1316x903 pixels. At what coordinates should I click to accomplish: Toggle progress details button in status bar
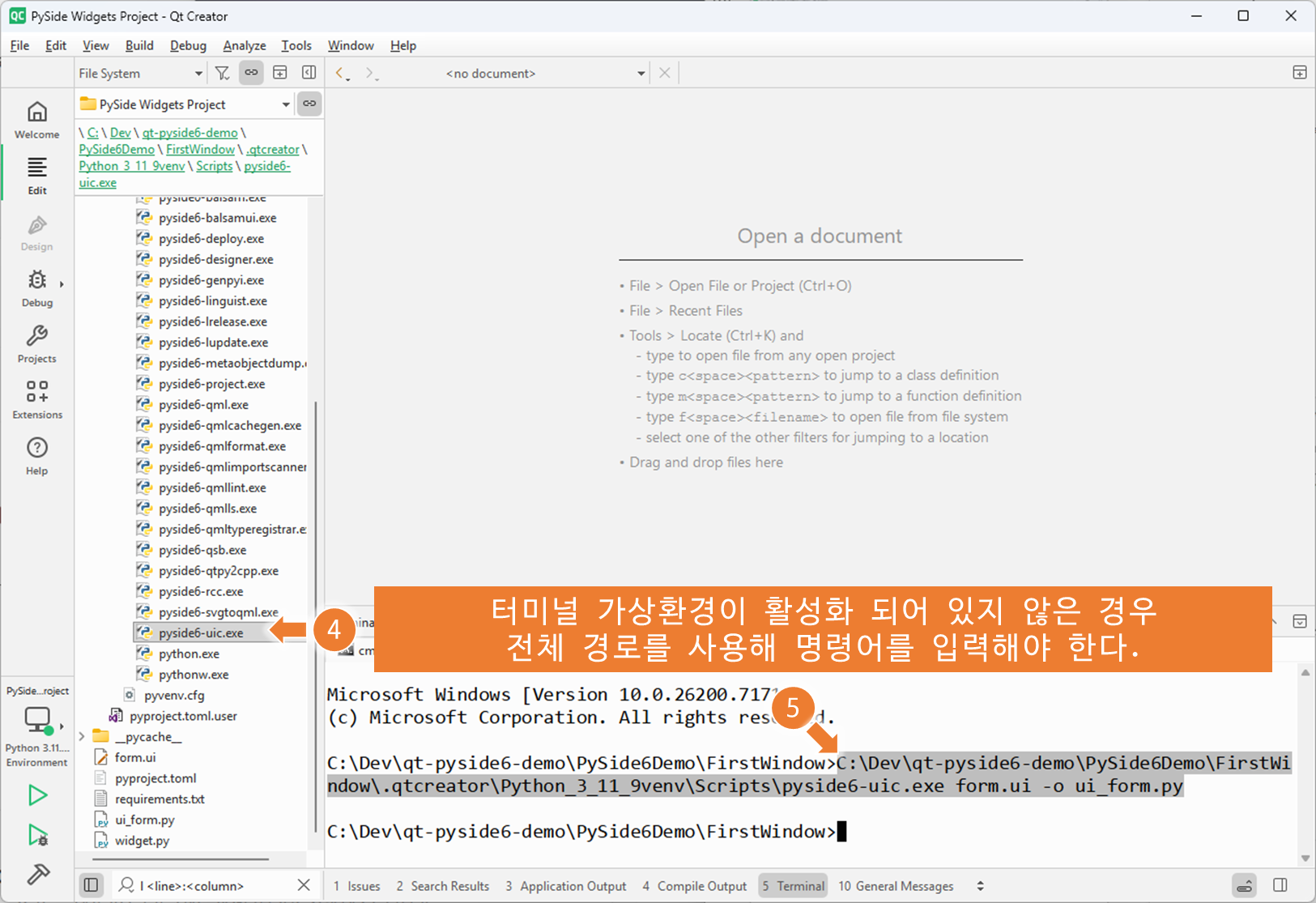tap(1245, 885)
